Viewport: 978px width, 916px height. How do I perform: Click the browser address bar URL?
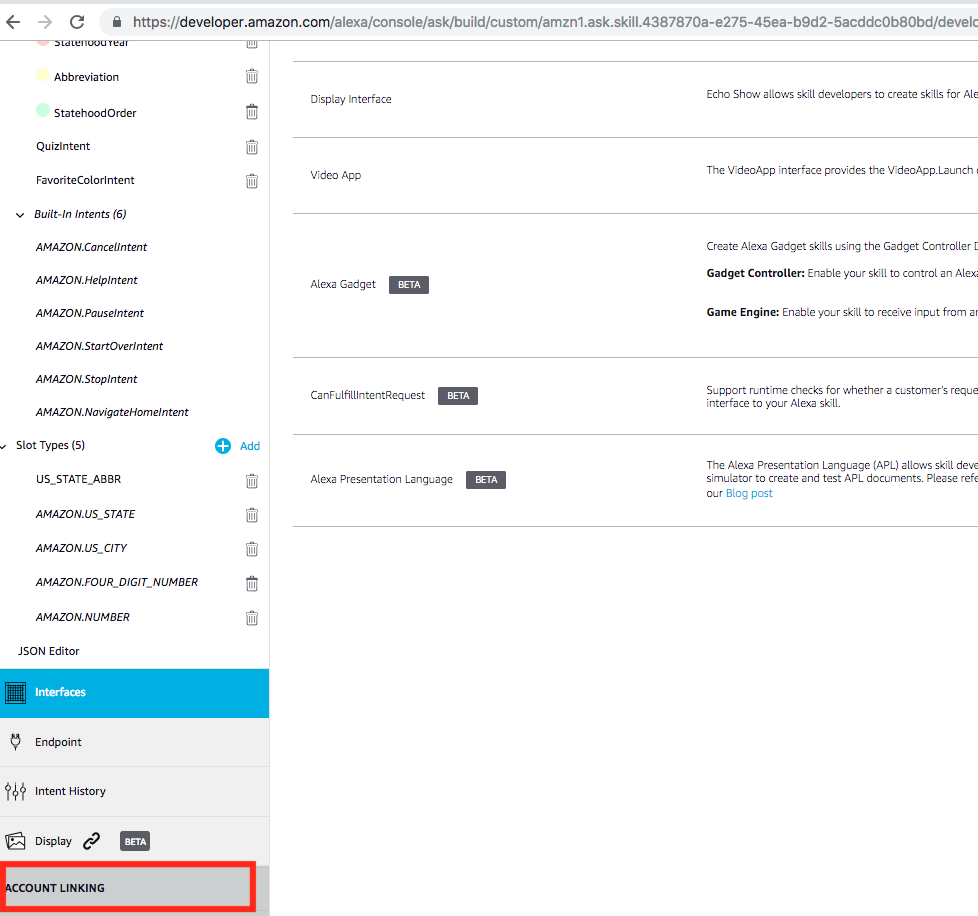click(x=550, y=21)
